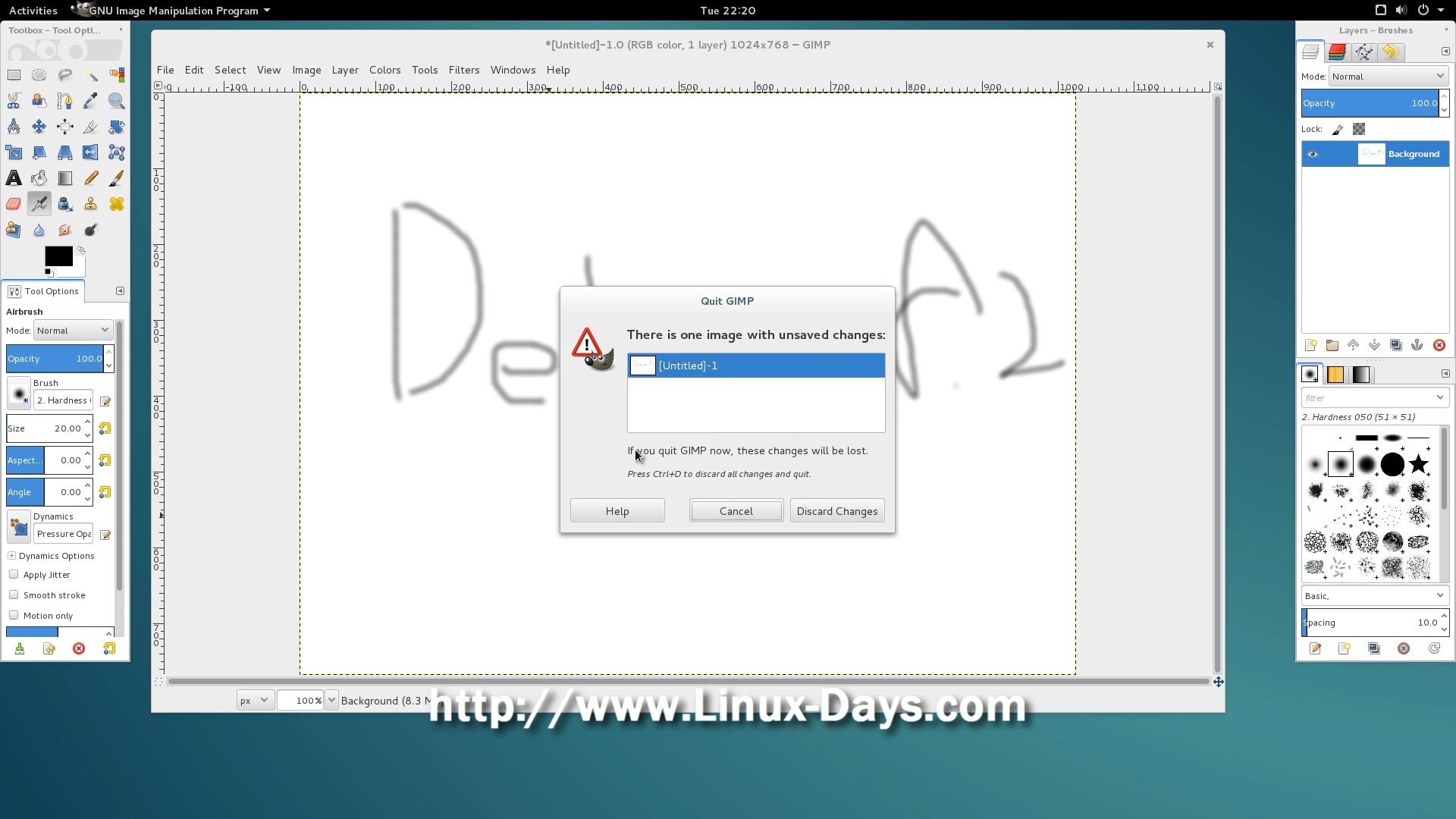Image resolution: width=1456 pixels, height=819 pixels.
Task: Open Airbrush Mode dropdown in Tool Options
Action: coord(73,331)
